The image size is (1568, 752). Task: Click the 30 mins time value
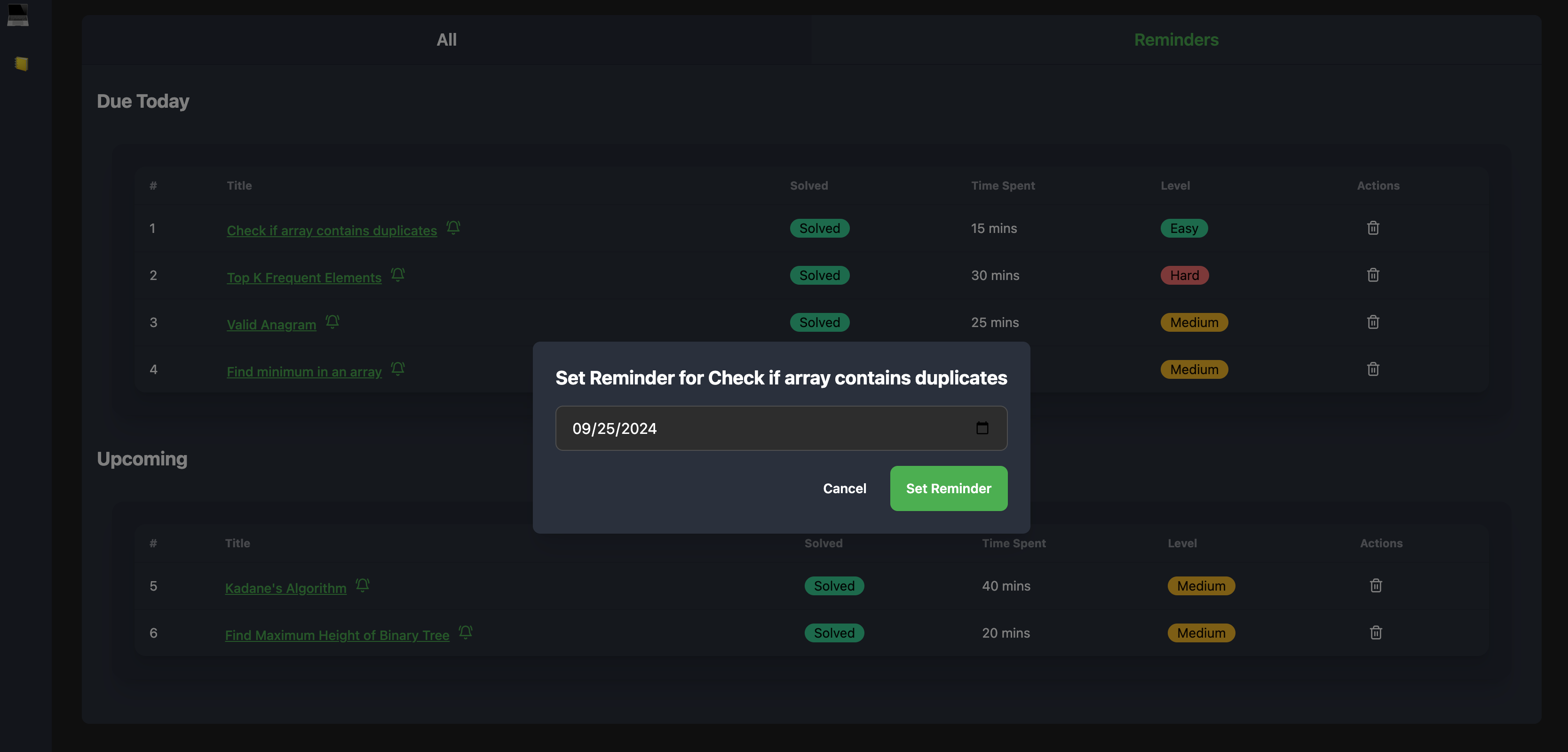click(995, 275)
